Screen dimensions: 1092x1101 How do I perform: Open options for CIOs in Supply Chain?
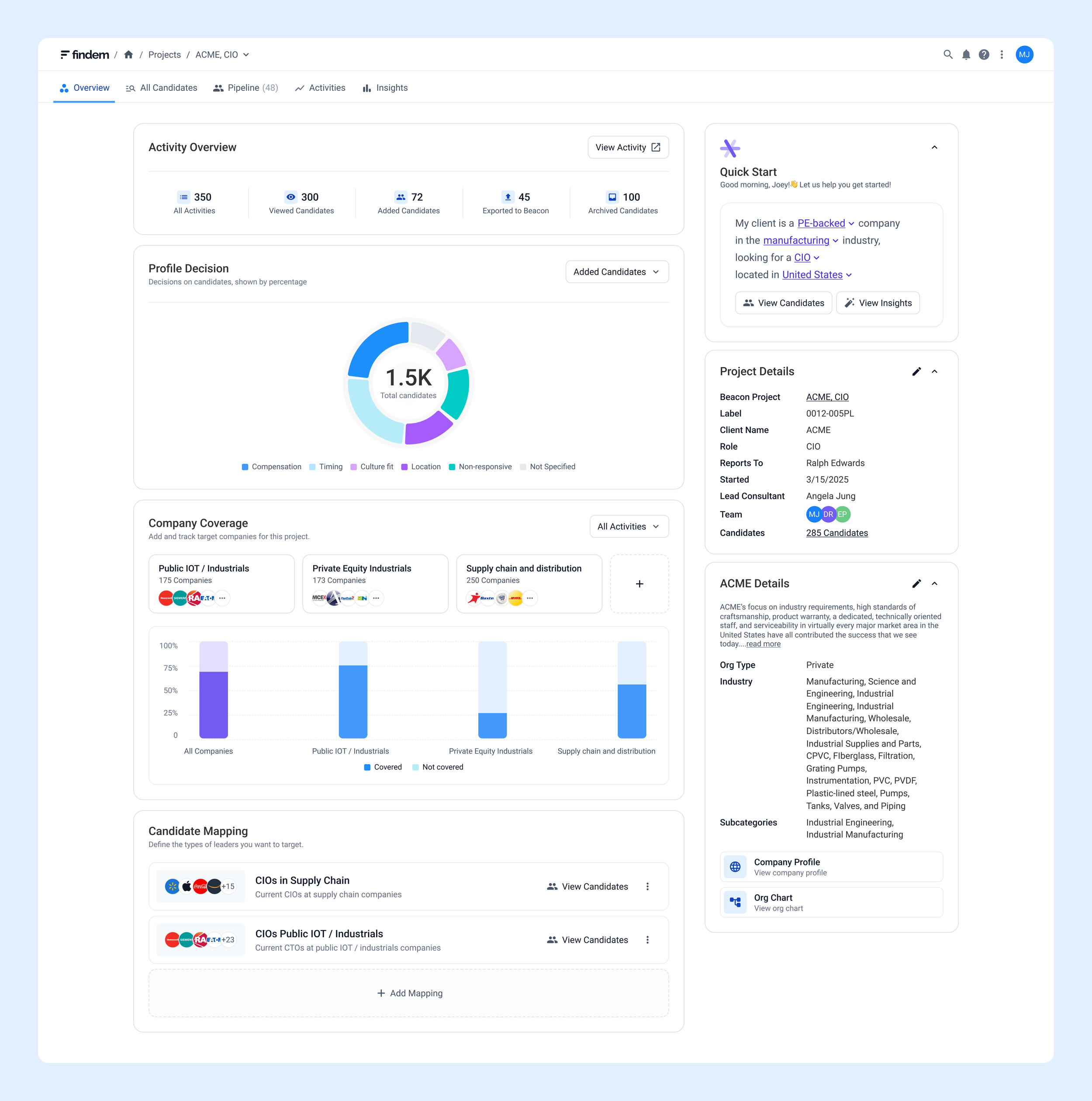pos(647,887)
